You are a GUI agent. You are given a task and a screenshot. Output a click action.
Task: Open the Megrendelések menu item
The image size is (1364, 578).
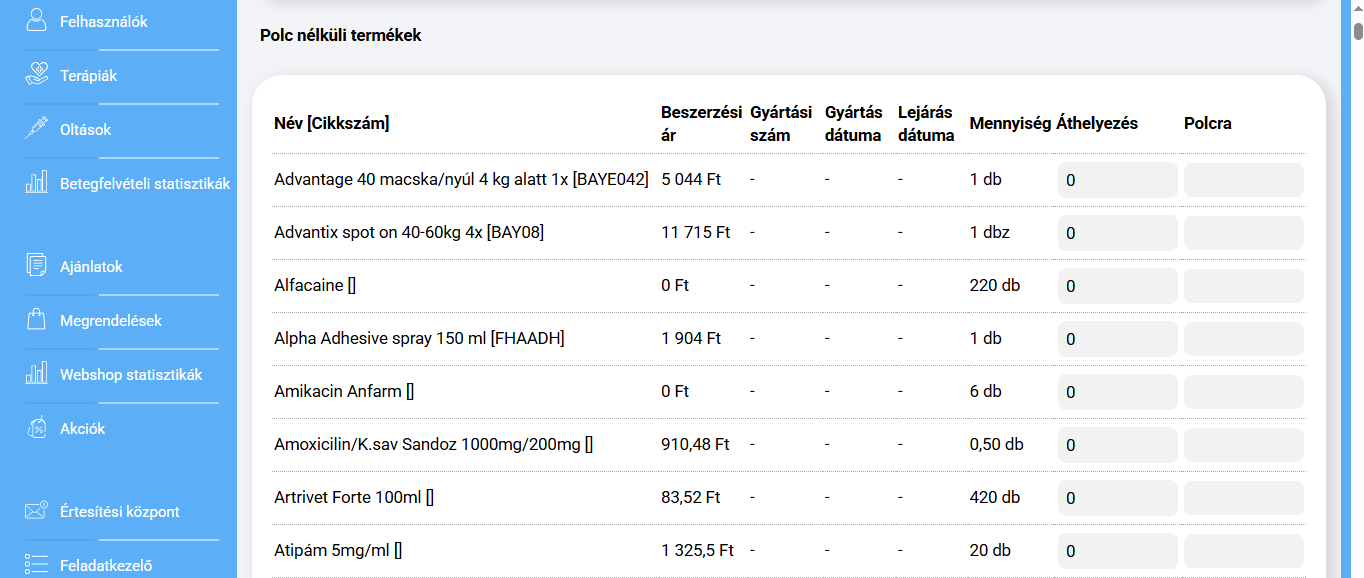click(110, 321)
